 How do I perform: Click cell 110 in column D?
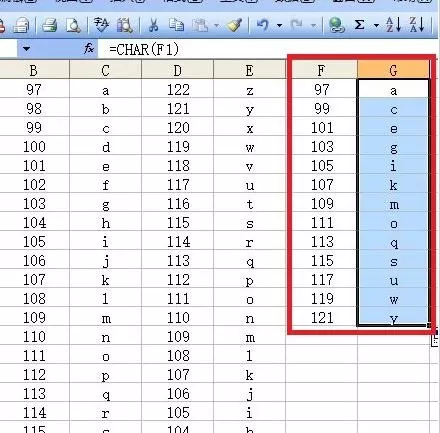177,317
